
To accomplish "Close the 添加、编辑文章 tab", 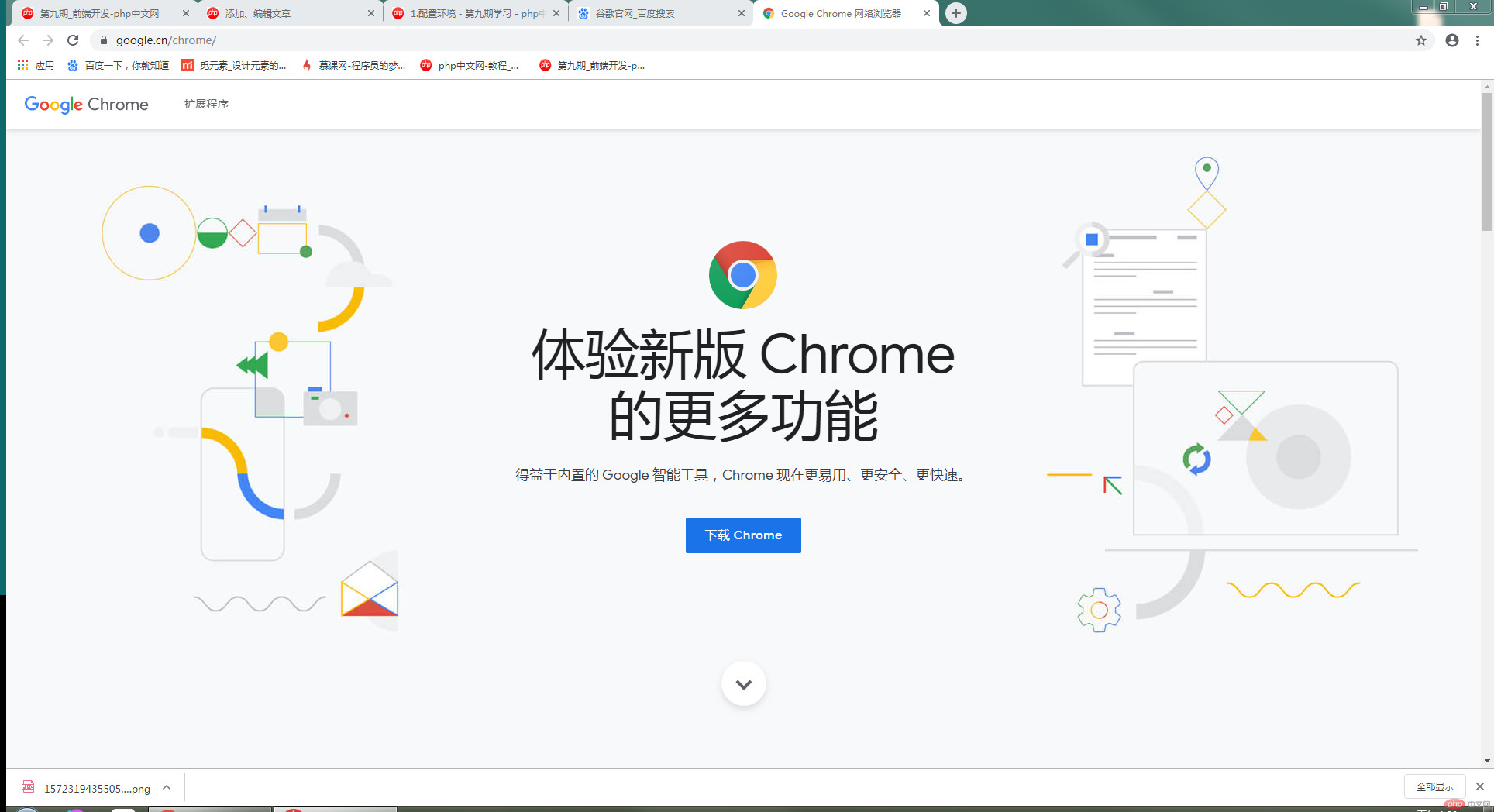I will click(371, 13).
